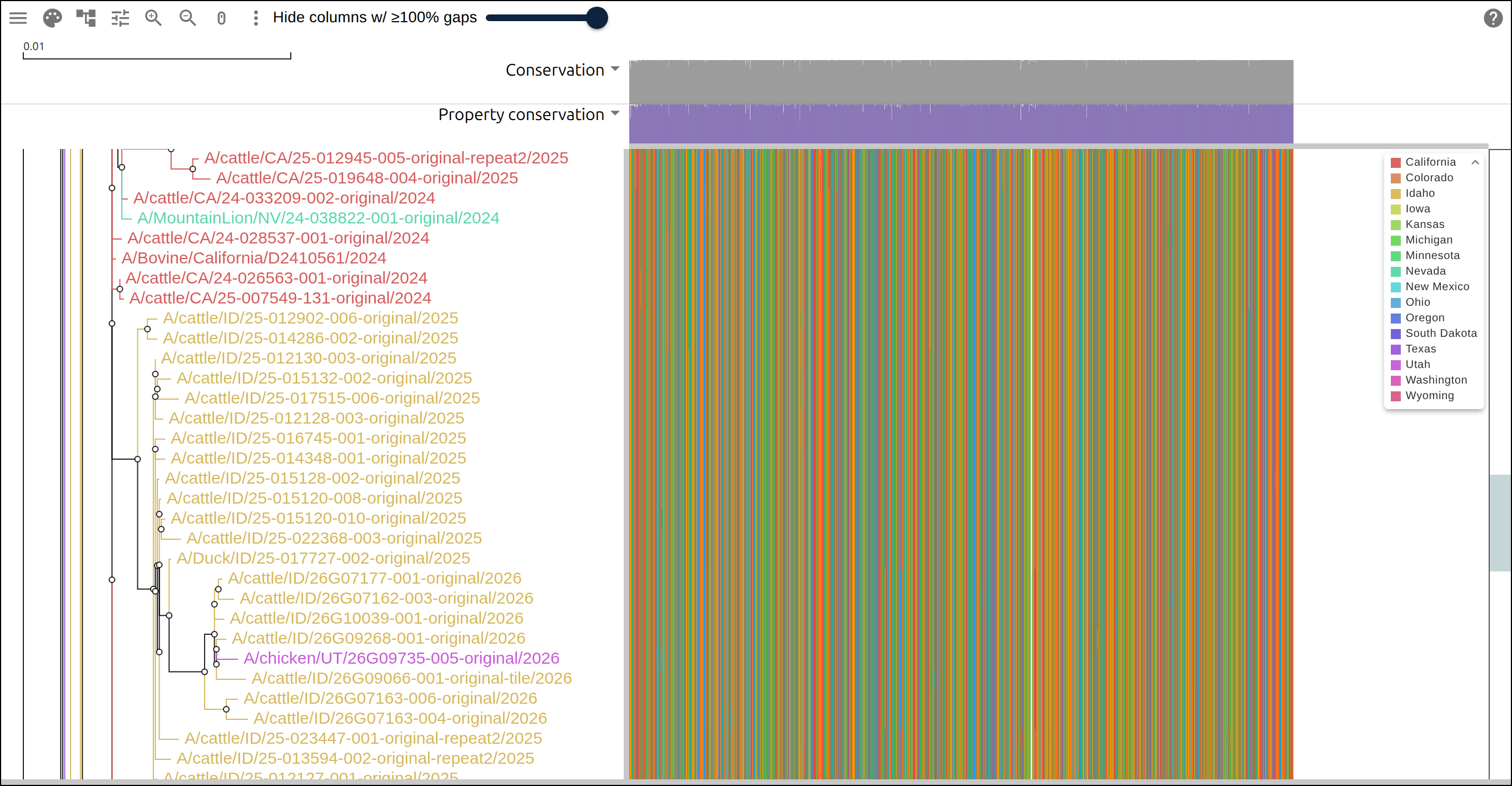1512x786 pixels.
Task: Open the hamburger main menu
Action: coord(18,18)
